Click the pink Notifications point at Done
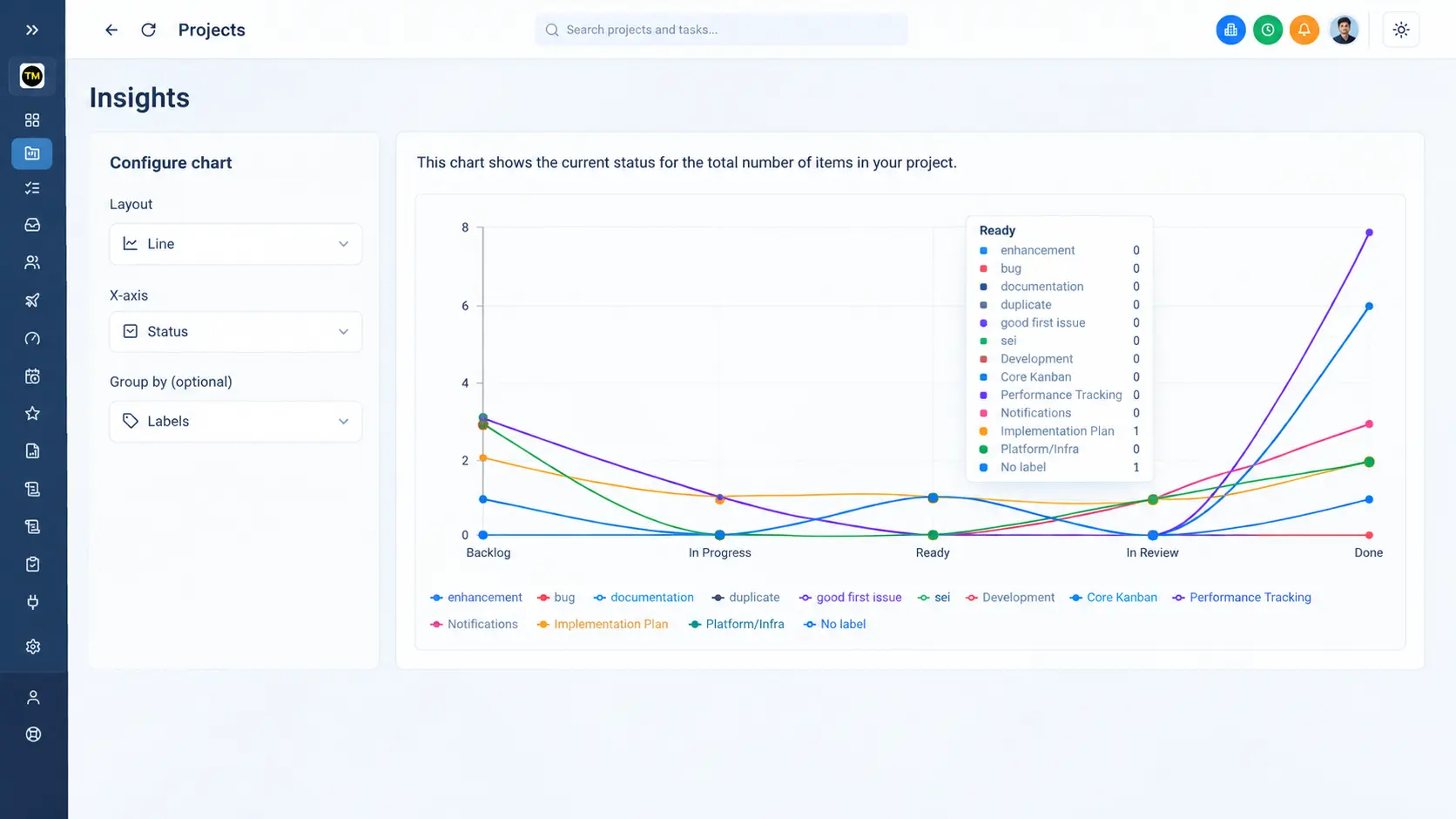1456x819 pixels. pos(1369,424)
